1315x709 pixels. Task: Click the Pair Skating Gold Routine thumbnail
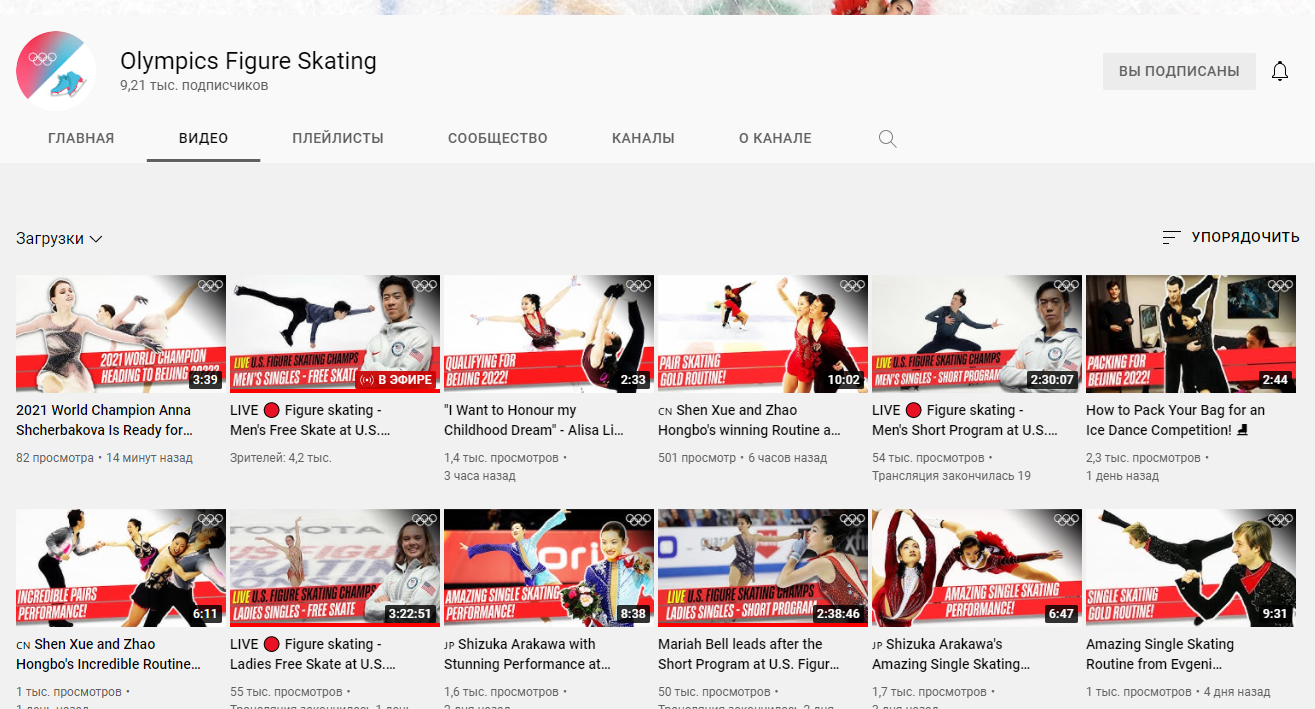click(762, 334)
